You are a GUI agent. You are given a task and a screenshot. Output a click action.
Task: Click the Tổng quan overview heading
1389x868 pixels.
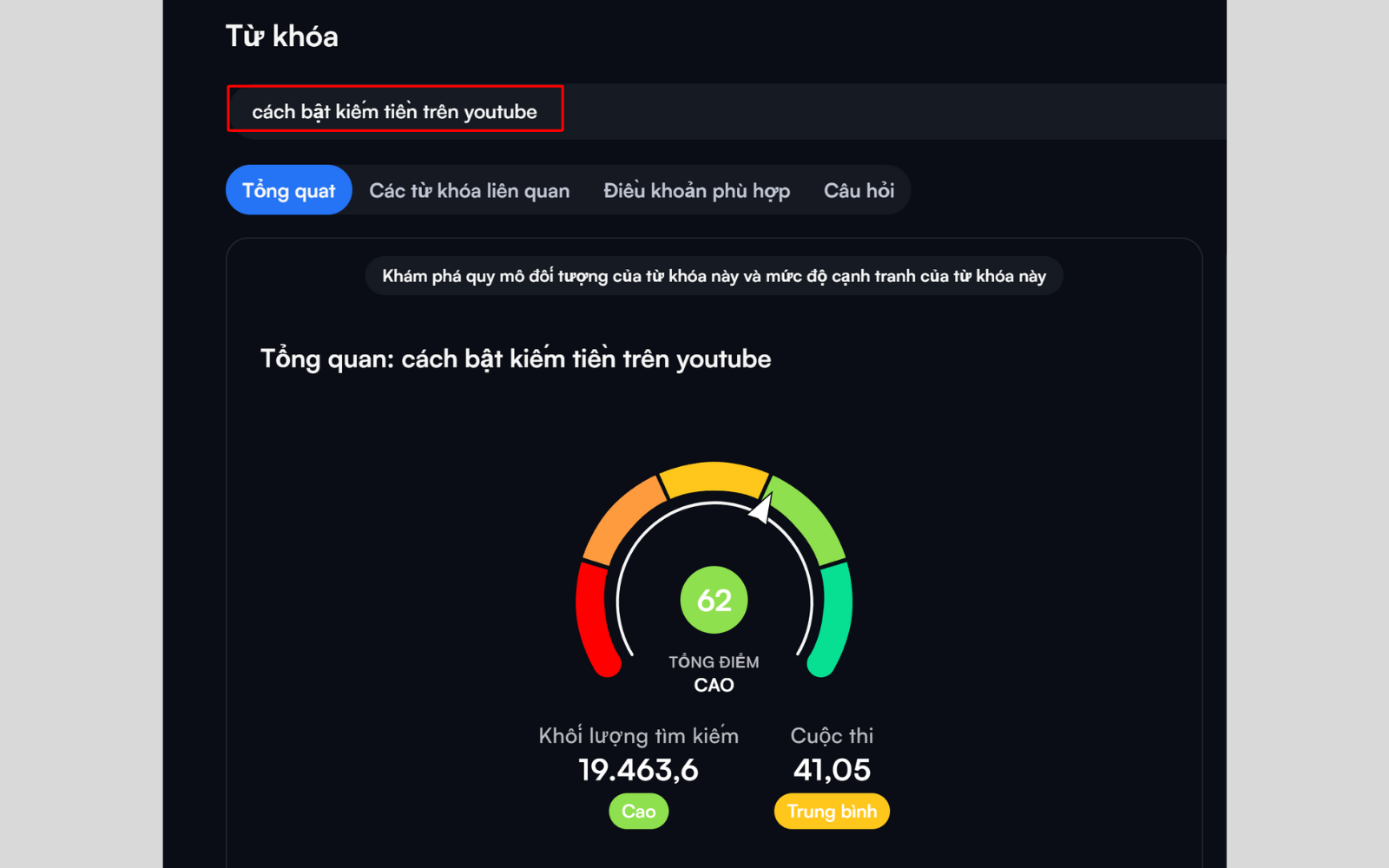pyautogui.click(x=516, y=359)
